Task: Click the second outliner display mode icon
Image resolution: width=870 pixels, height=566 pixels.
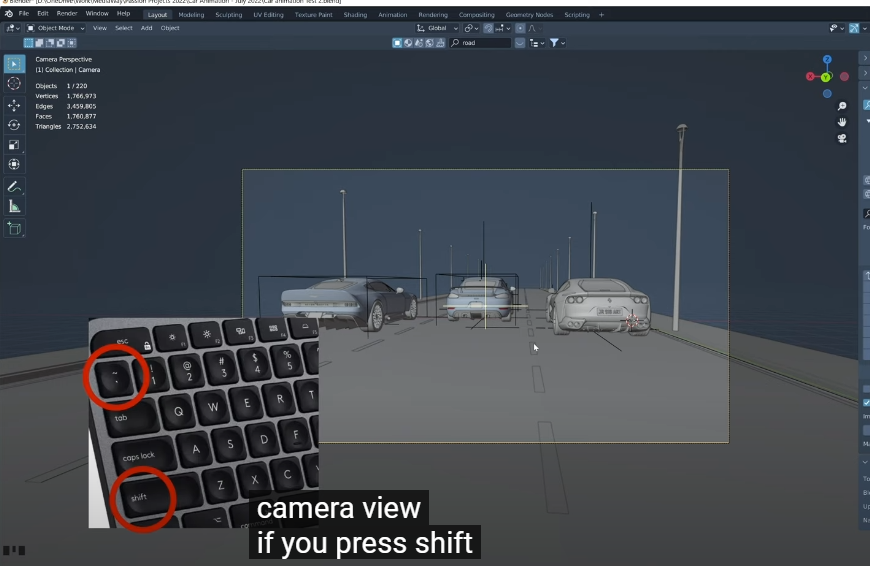Action: tap(408, 43)
